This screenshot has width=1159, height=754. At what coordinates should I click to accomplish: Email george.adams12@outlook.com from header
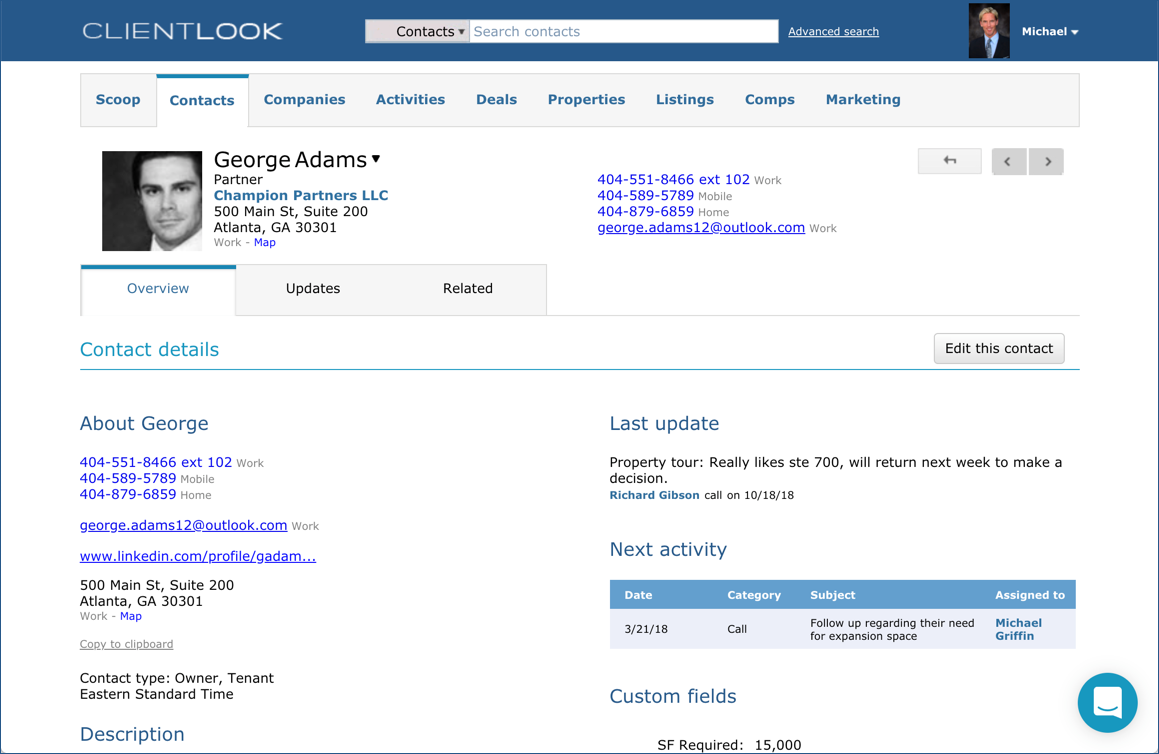701,228
